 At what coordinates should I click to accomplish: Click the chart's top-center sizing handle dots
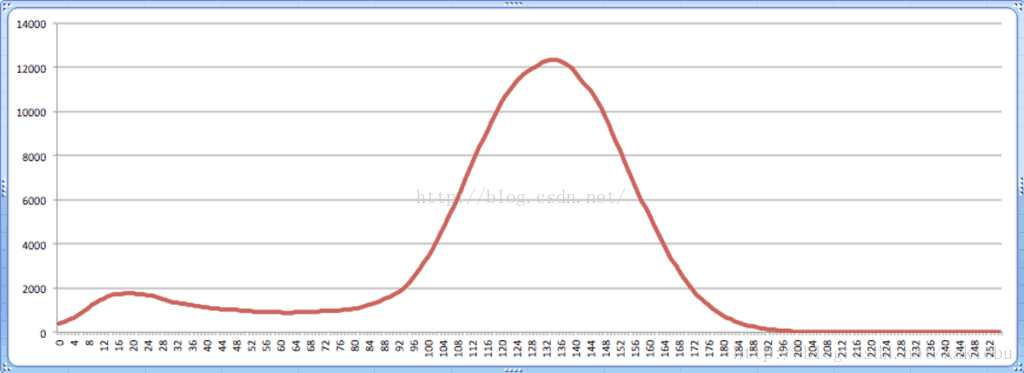click(x=513, y=3)
